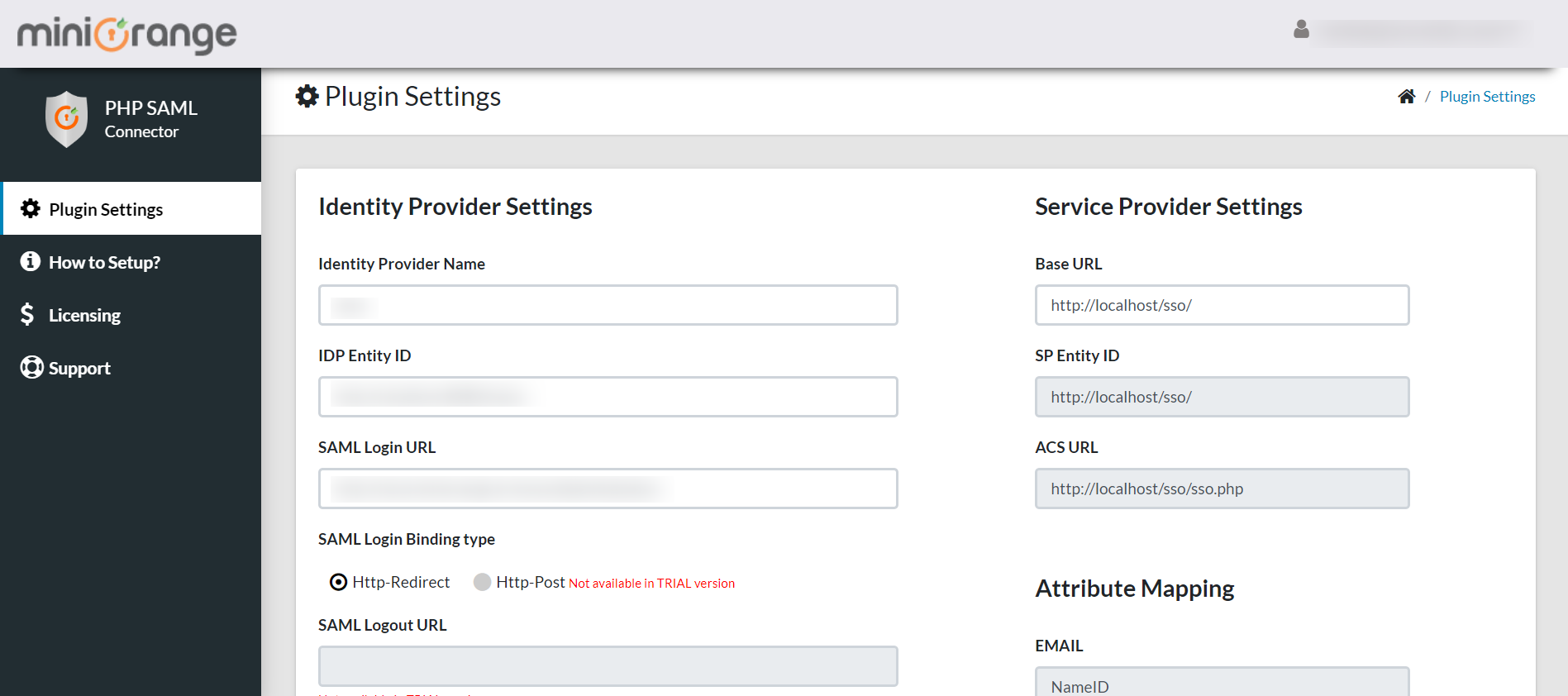Click the gear icon beside Plugin Settings in sidebar
The height and width of the screenshot is (696, 1568).
coord(31,208)
